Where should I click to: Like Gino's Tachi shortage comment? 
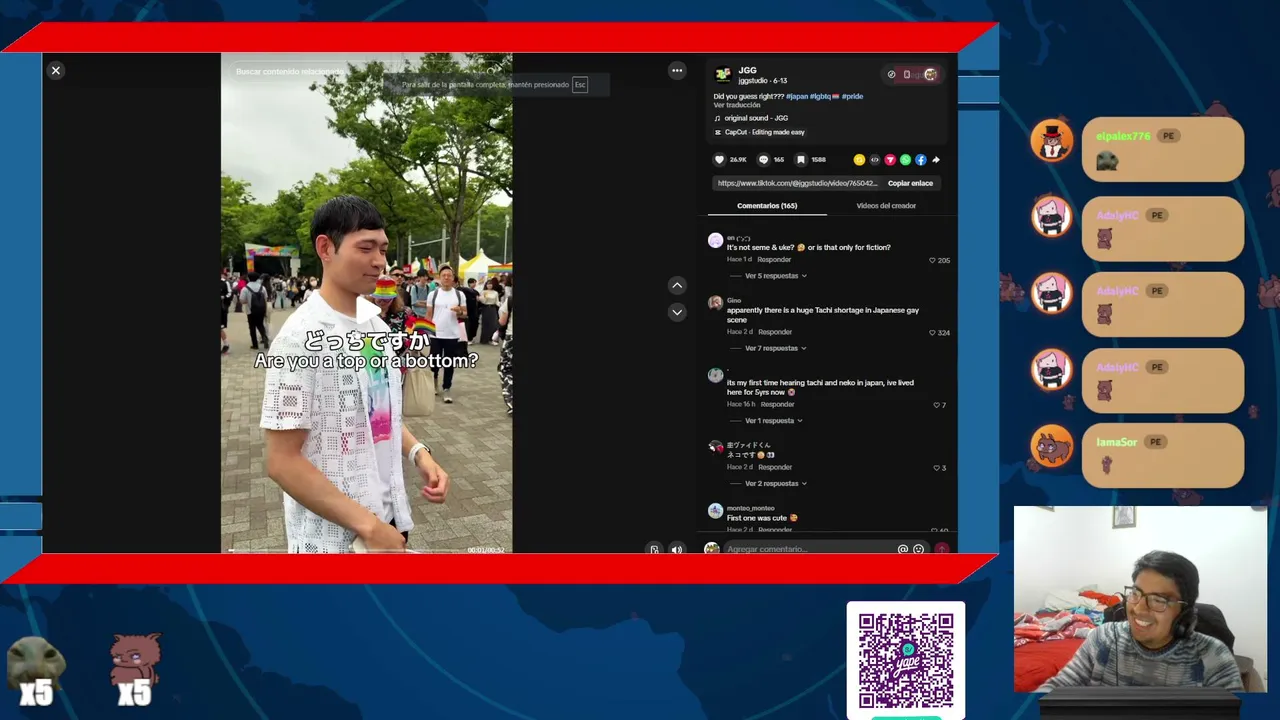932,332
